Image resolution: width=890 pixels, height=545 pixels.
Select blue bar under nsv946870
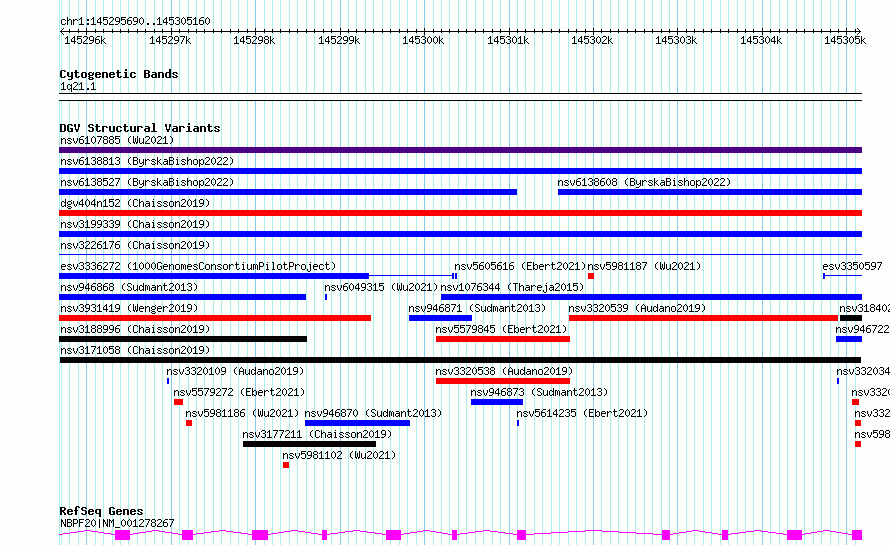click(358, 423)
